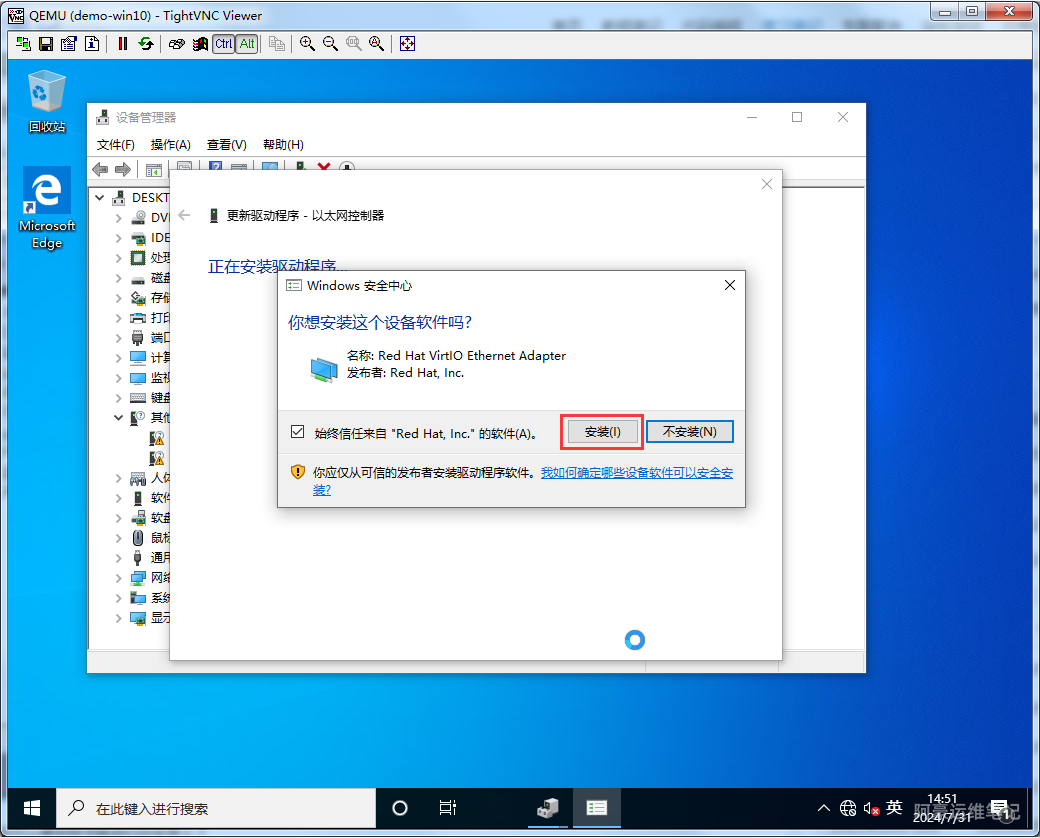The image size is (1040, 838).
Task: Expand the 处理 processors tree node
Action: [x=119, y=257]
